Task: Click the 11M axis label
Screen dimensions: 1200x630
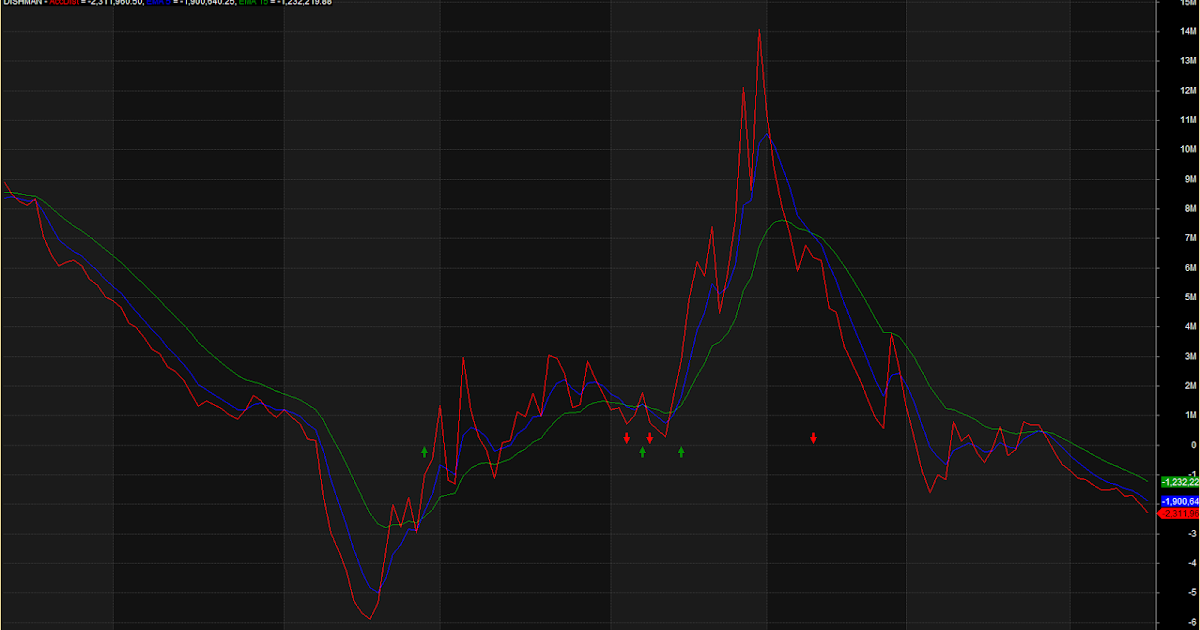Action: coord(1189,120)
